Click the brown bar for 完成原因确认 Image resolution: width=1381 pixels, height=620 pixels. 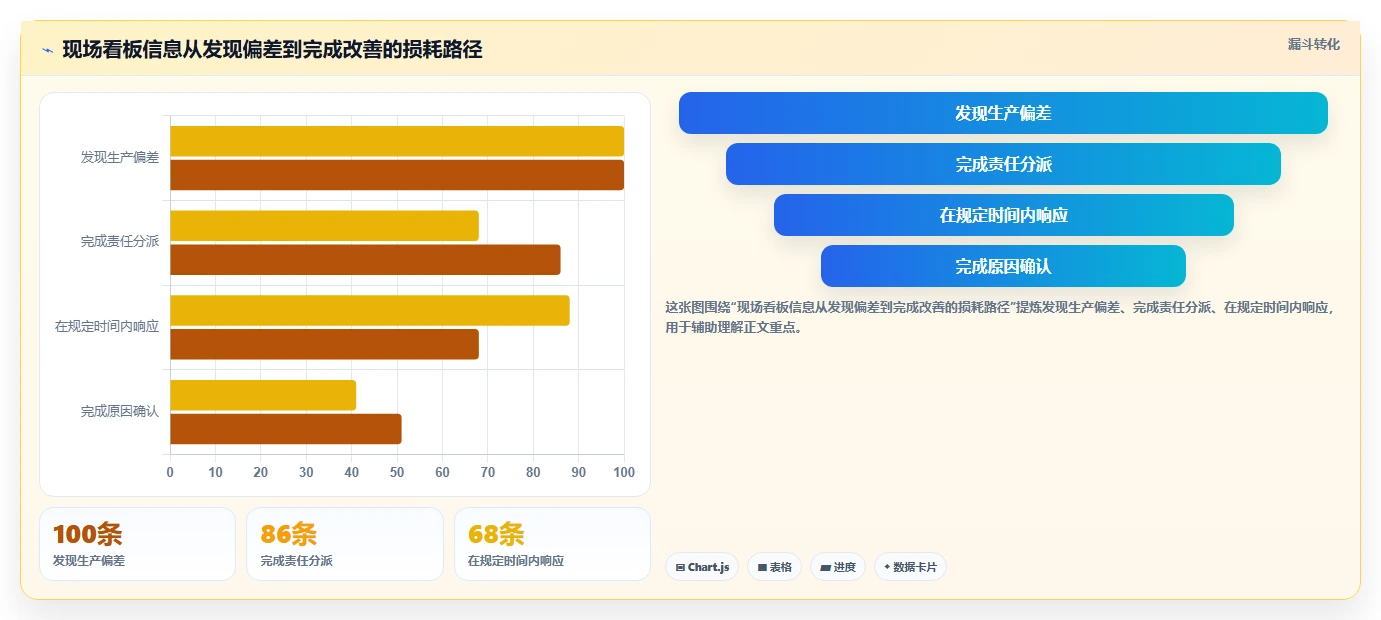pyautogui.click(x=286, y=429)
